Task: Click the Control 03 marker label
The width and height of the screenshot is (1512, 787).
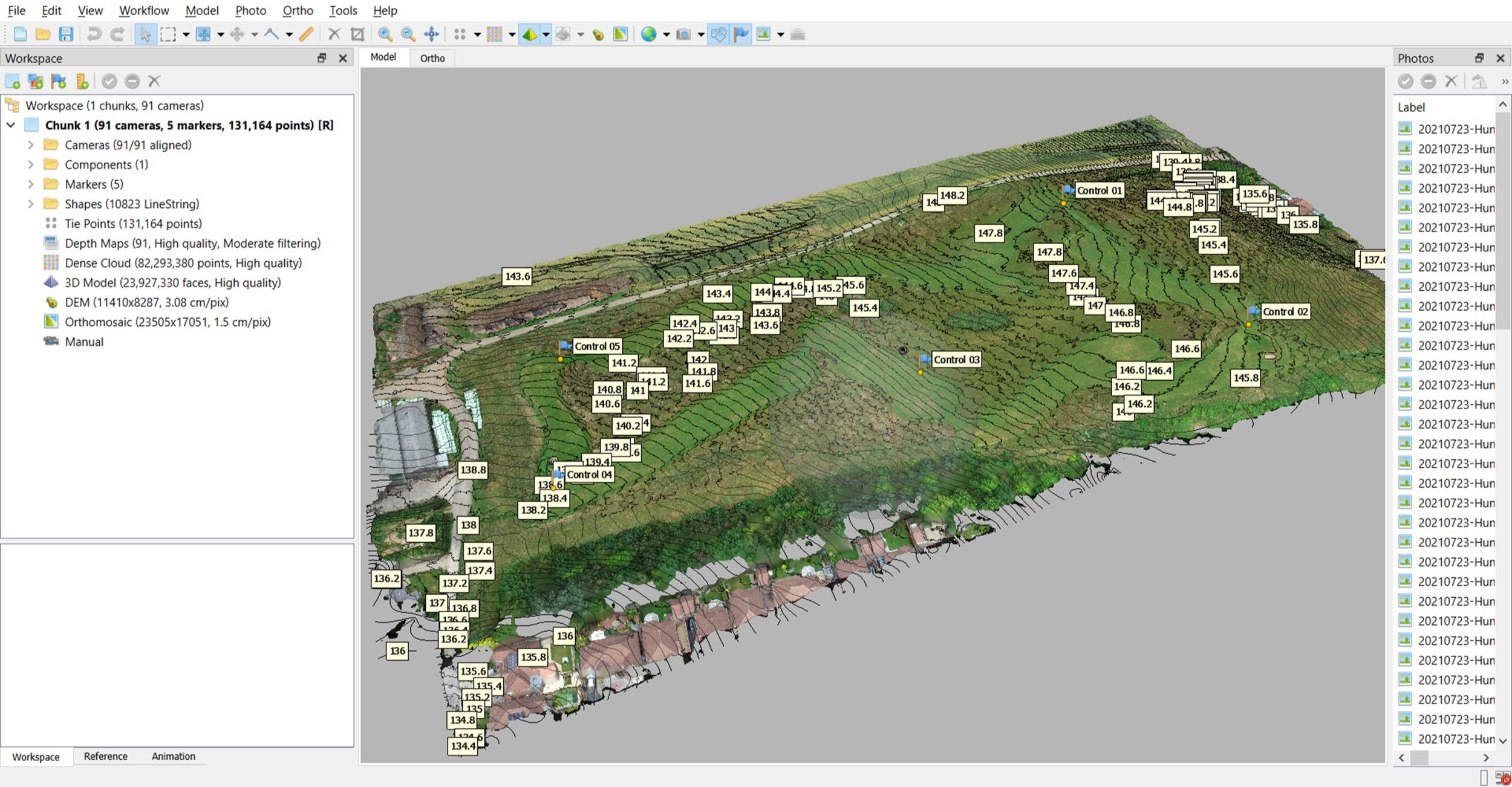Action: (x=956, y=360)
